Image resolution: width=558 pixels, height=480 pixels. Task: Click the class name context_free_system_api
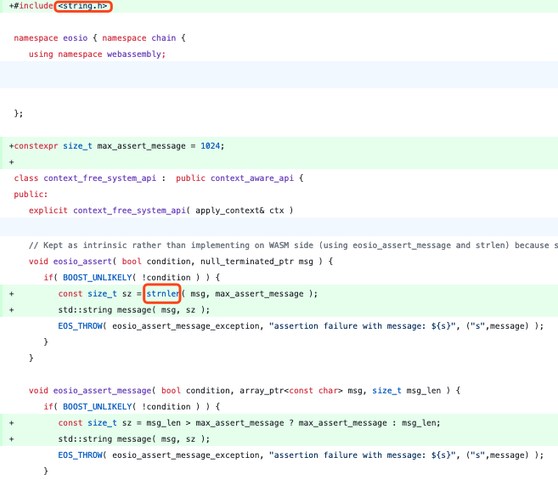point(100,178)
